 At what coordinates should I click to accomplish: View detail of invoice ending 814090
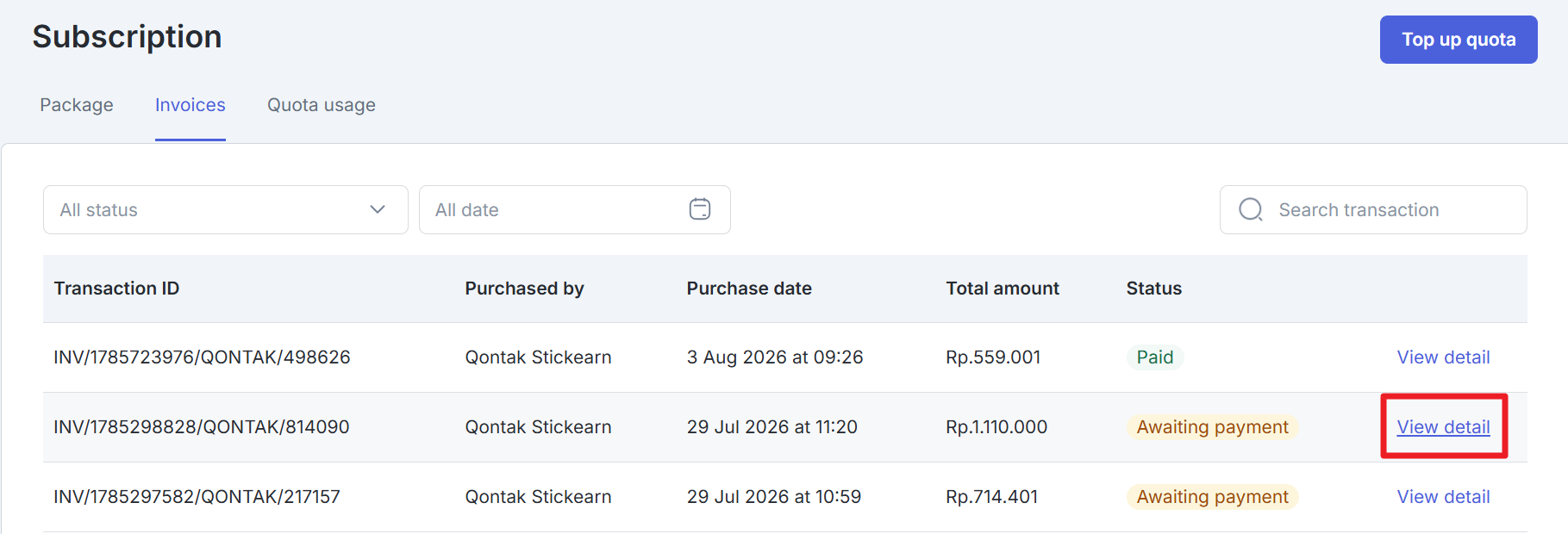click(1443, 427)
